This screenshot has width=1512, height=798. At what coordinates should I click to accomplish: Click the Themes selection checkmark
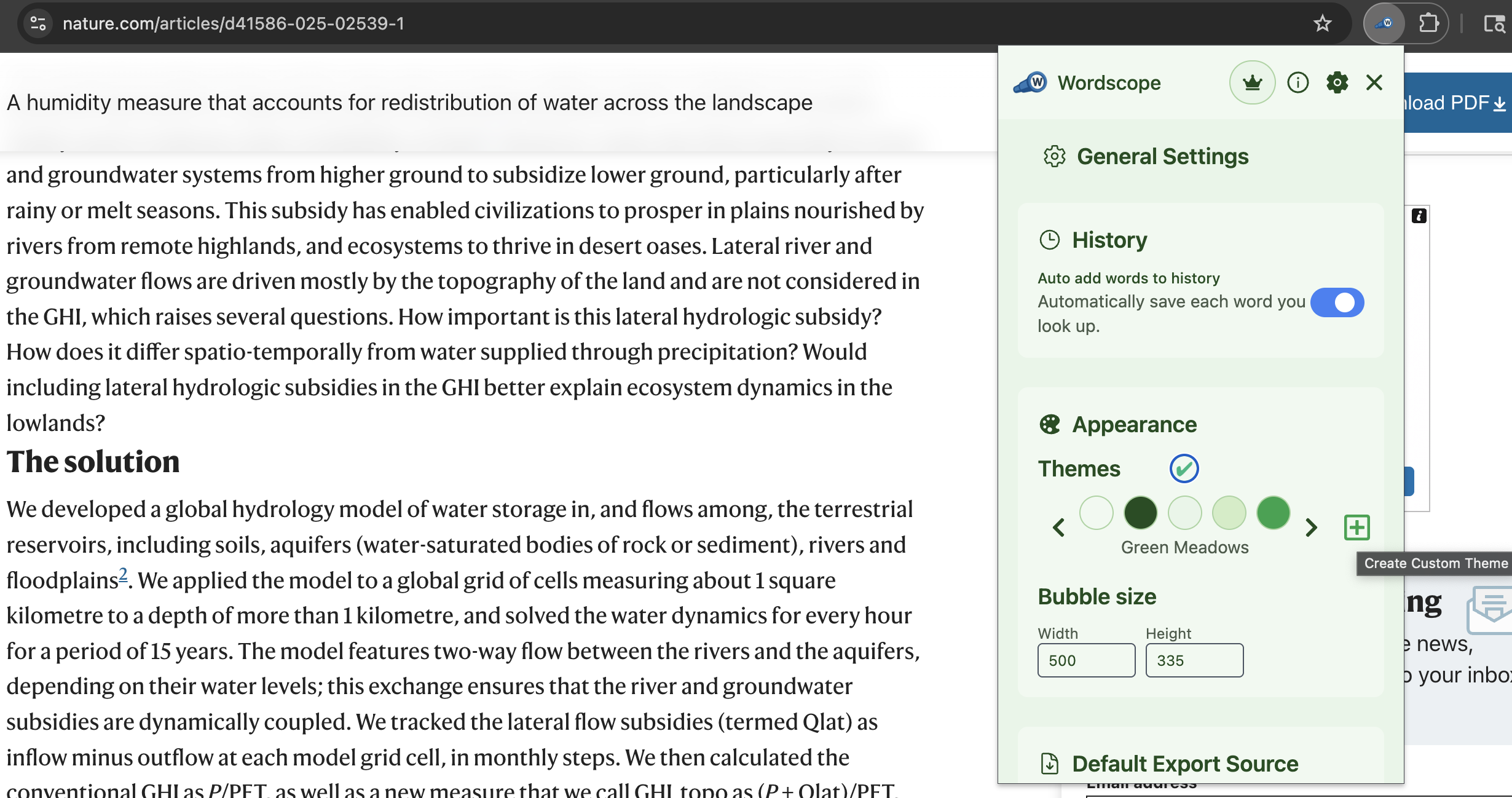click(x=1184, y=468)
